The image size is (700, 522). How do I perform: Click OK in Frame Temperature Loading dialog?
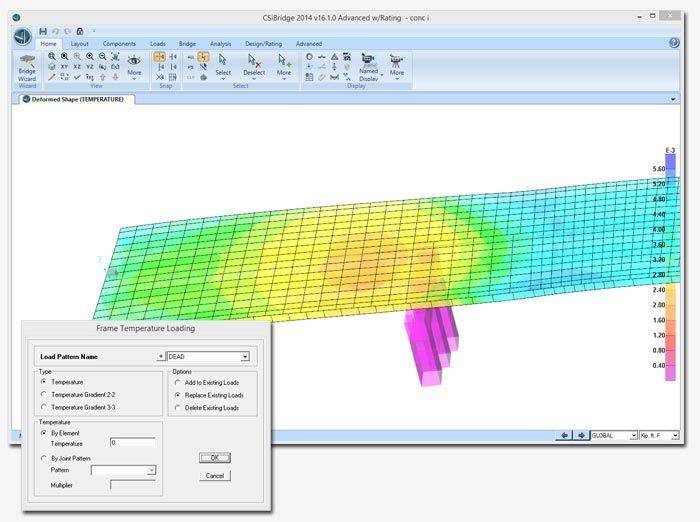click(215, 458)
